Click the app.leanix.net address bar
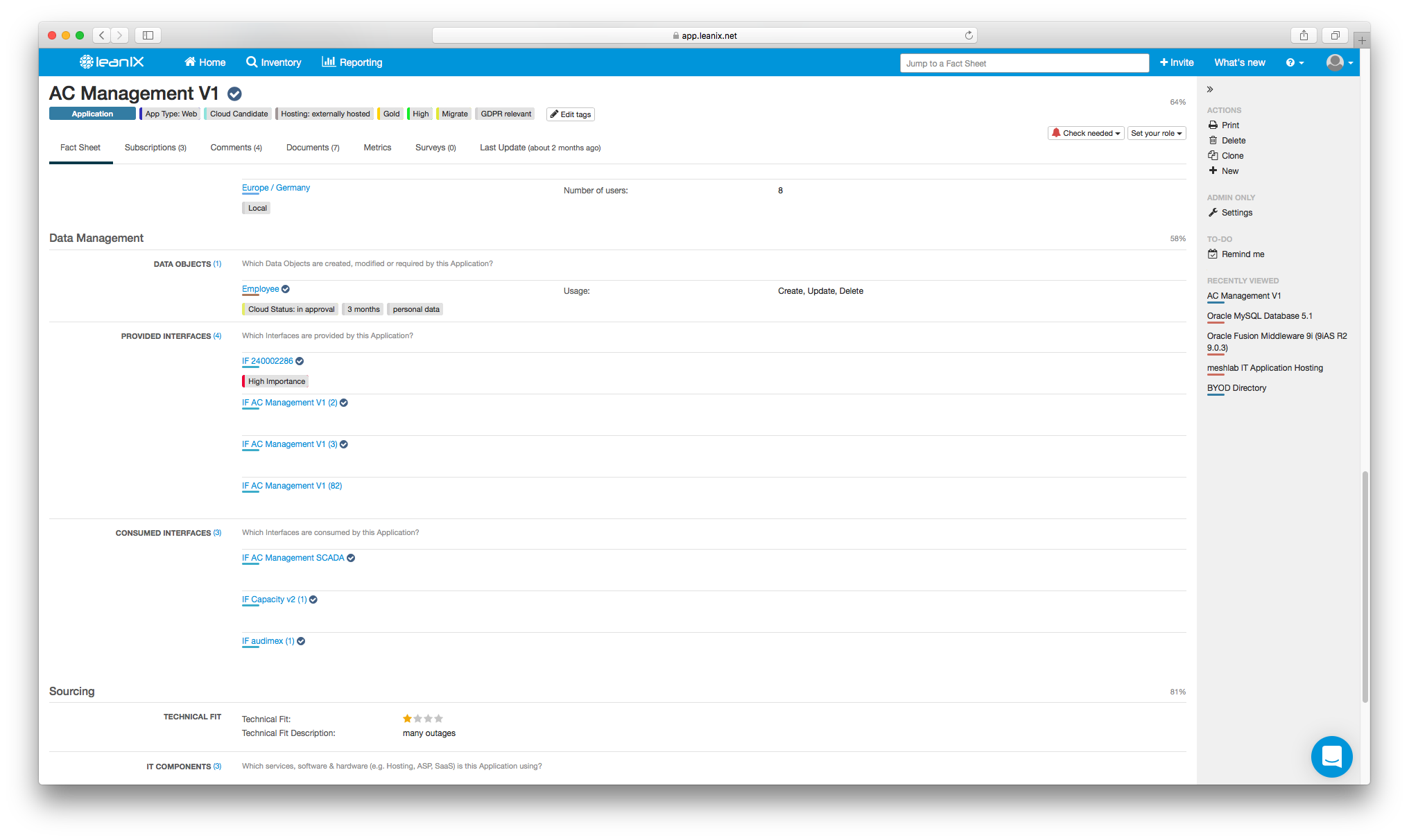 pos(704,35)
